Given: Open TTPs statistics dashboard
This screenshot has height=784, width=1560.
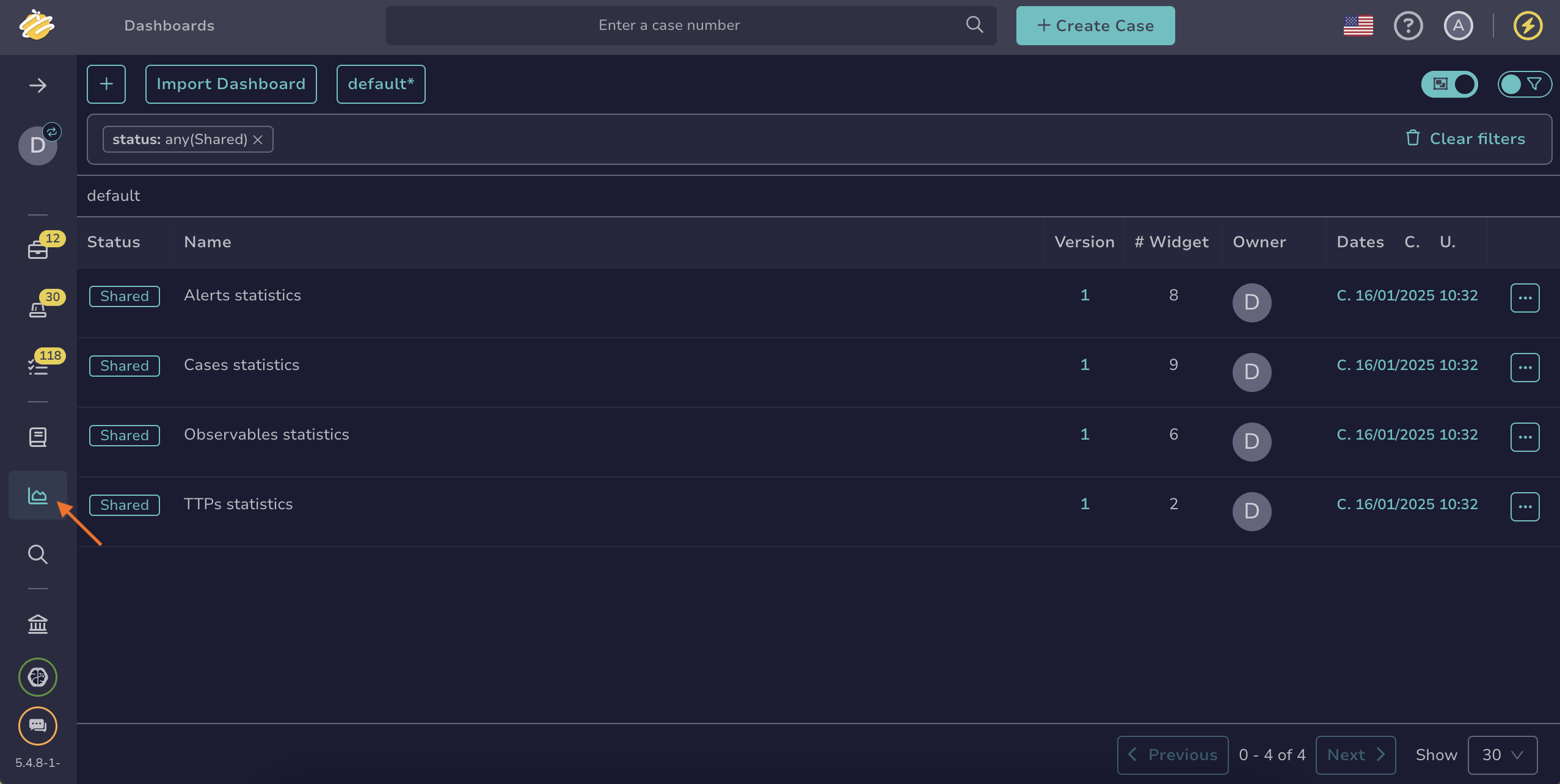Looking at the screenshot, I should point(238,504).
